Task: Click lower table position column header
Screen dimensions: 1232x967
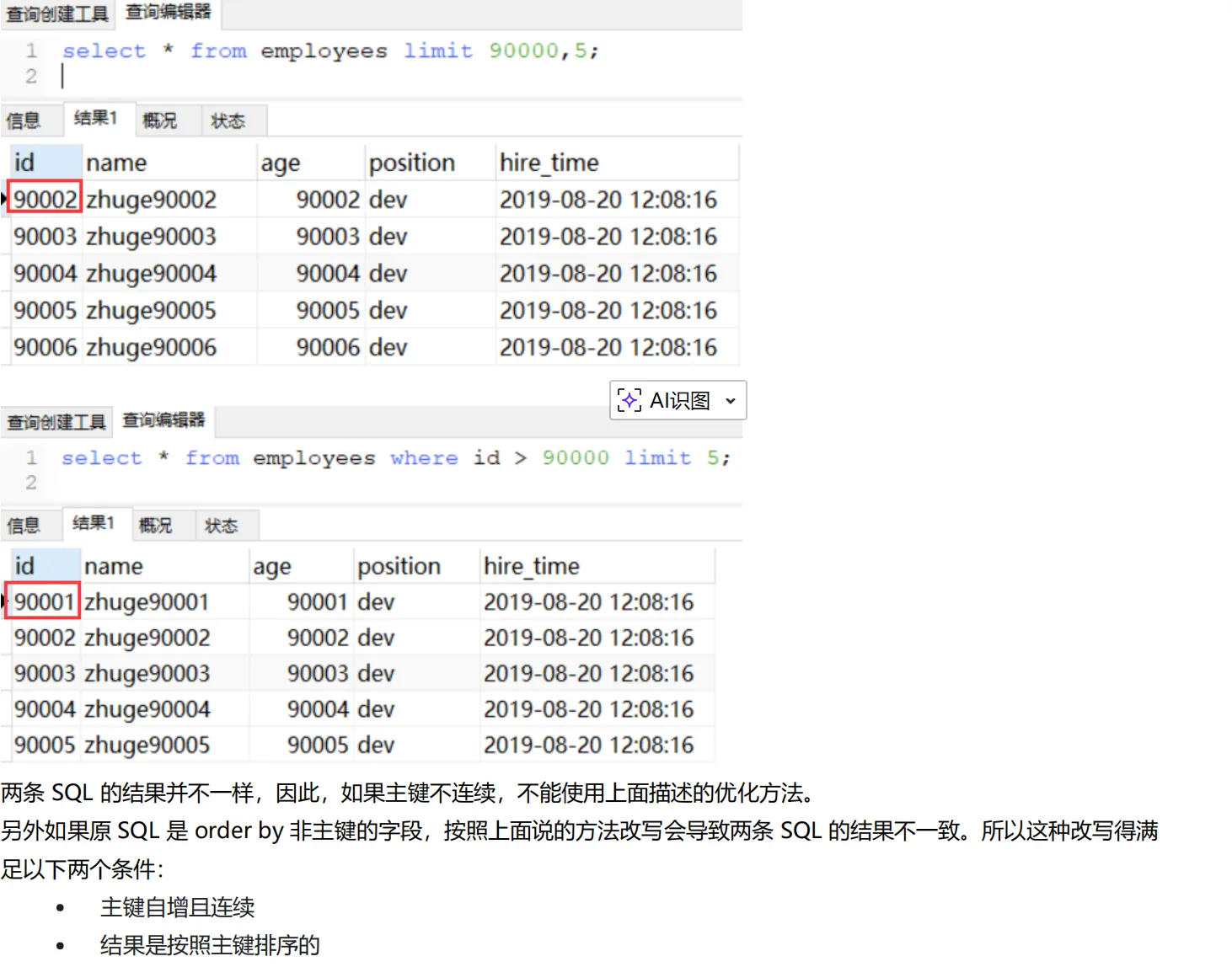Action: pyautogui.click(x=417, y=566)
